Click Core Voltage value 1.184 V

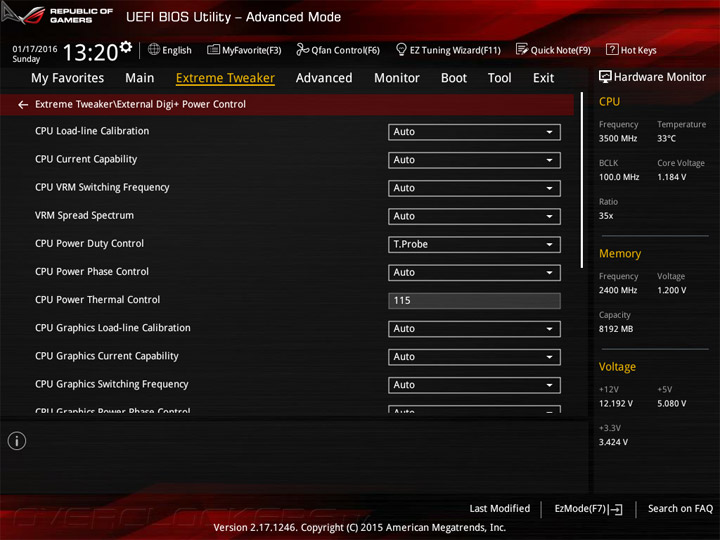(671, 177)
